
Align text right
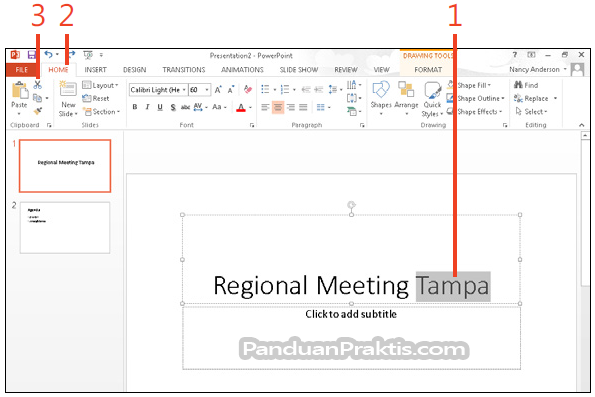pyautogui.click(x=291, y=107)
